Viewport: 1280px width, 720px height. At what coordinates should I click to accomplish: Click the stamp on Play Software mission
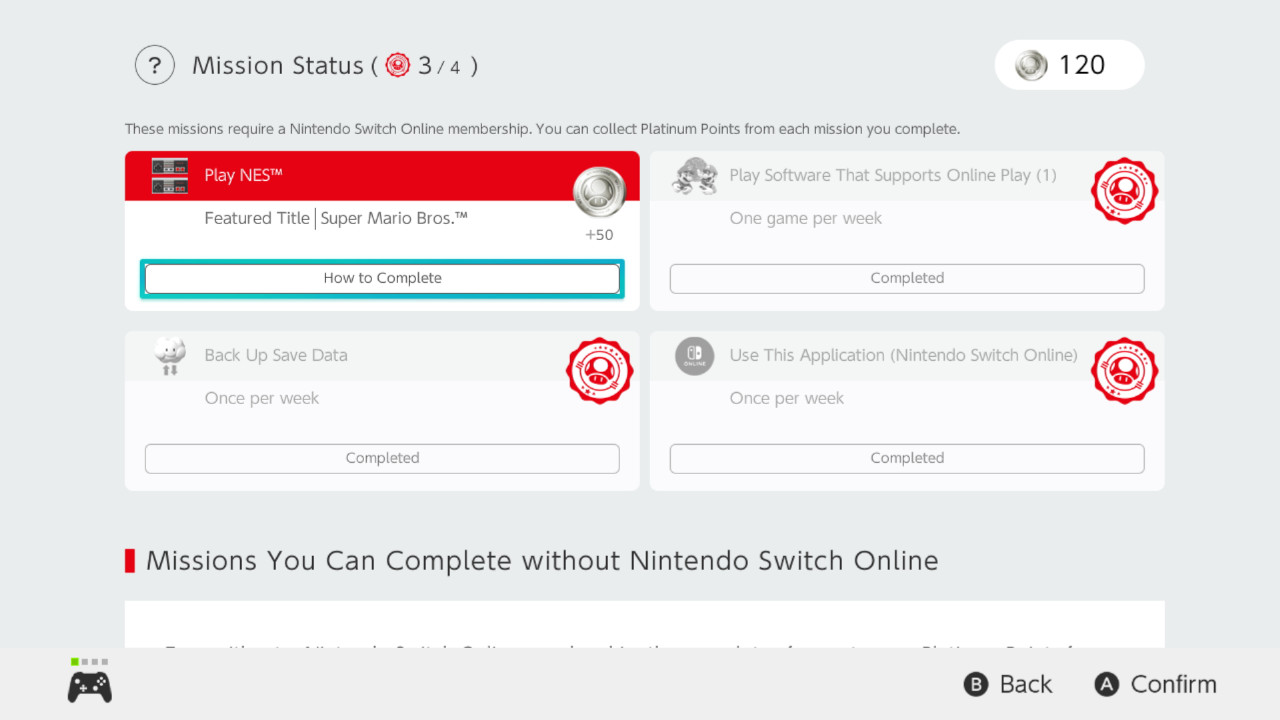1124,191
